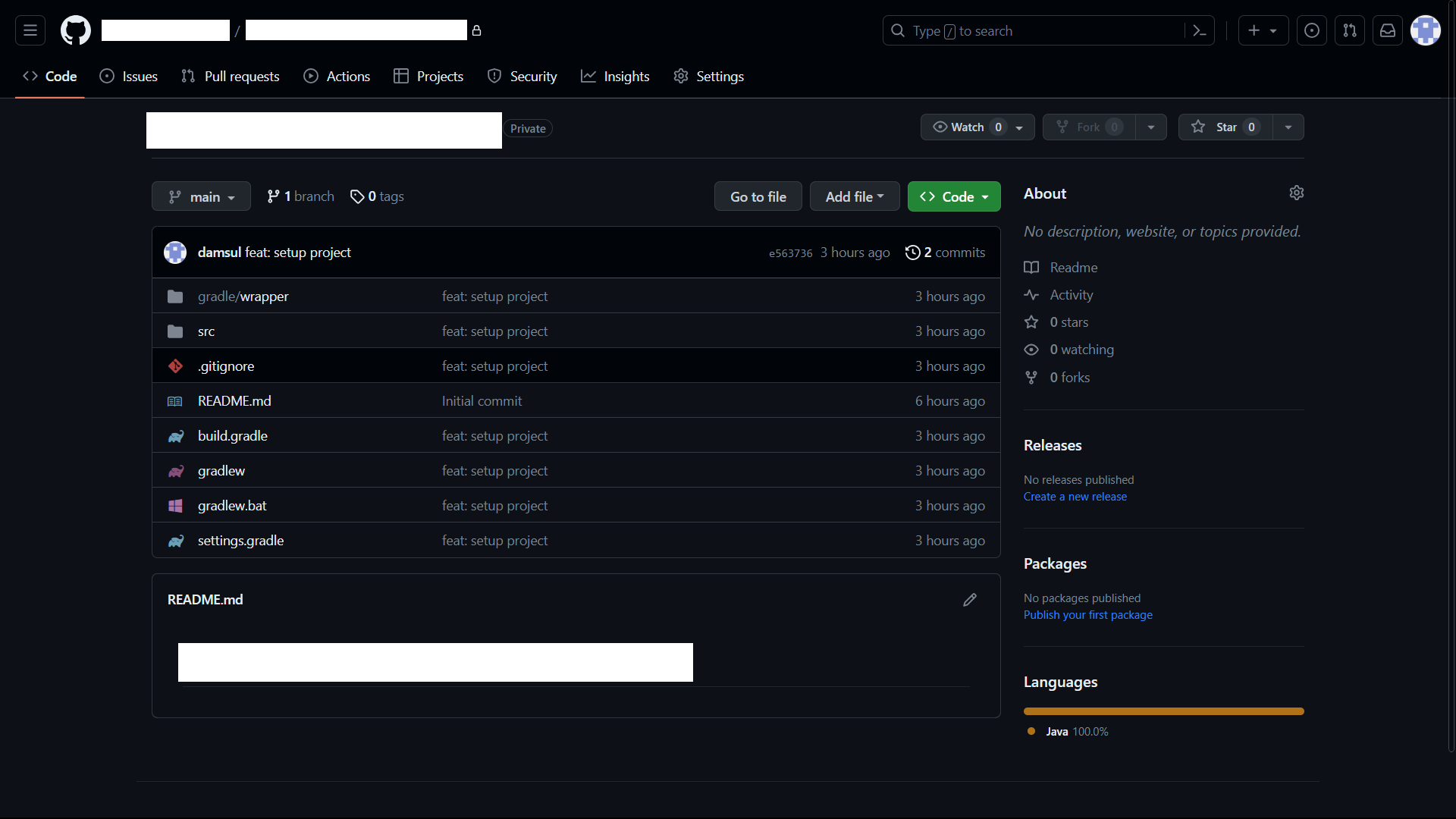The image size is (1456, 819).
Task: Click the pull requests icon in header
Action: (x=1350, y=30)
